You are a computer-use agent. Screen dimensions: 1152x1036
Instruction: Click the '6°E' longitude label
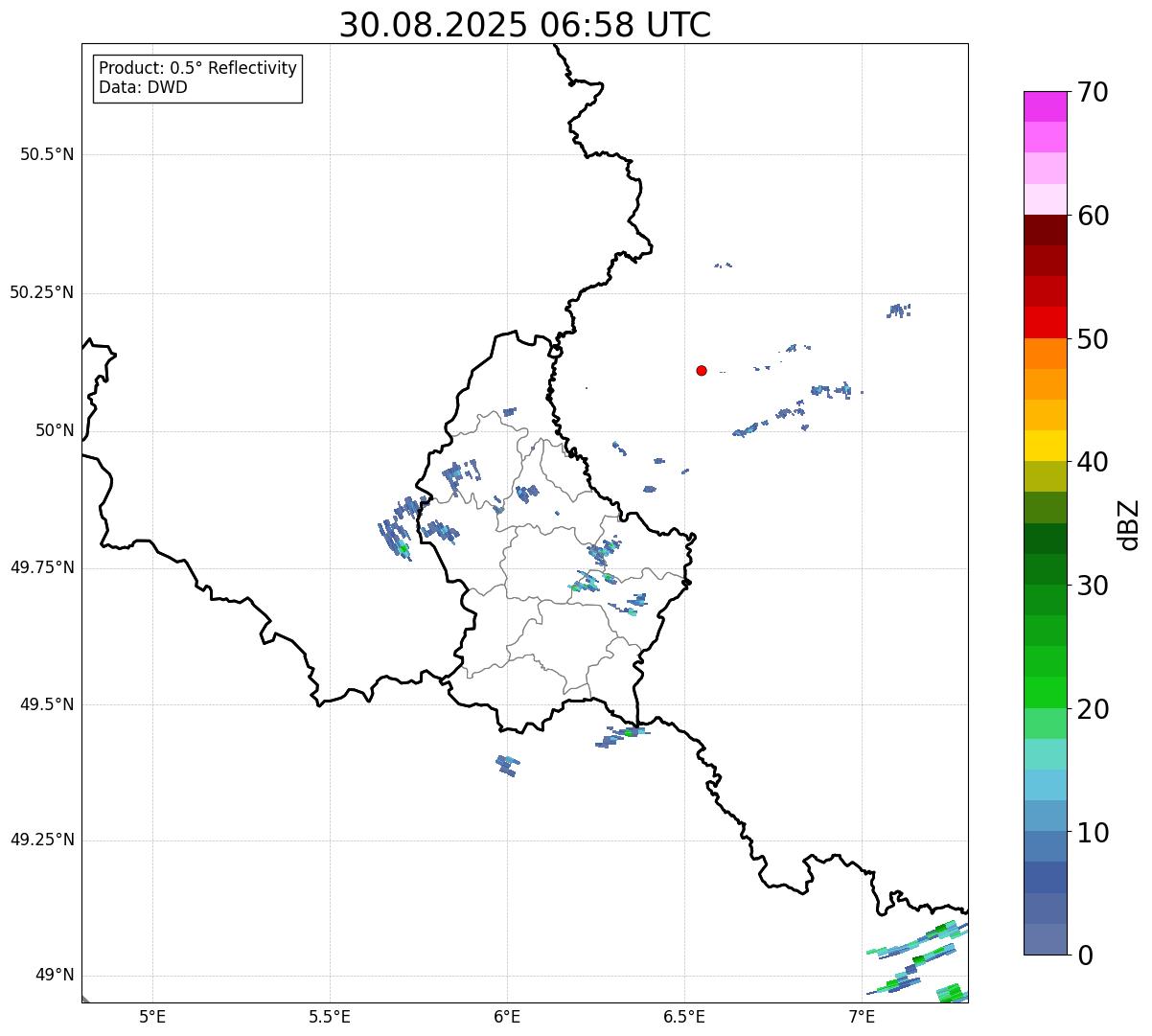pyautogui.click(x=507, y=1017)
